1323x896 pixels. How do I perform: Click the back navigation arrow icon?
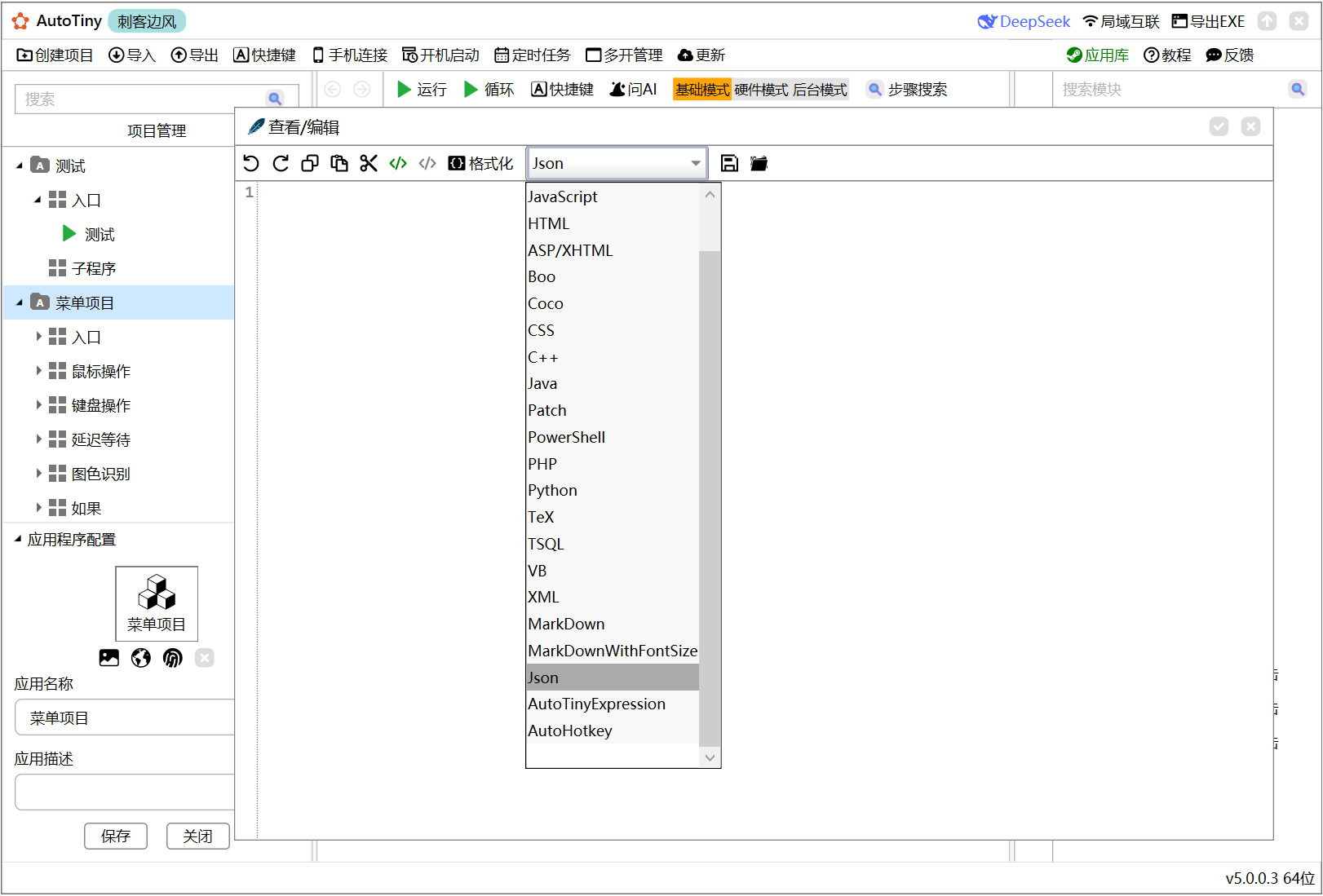click(333, 89)
